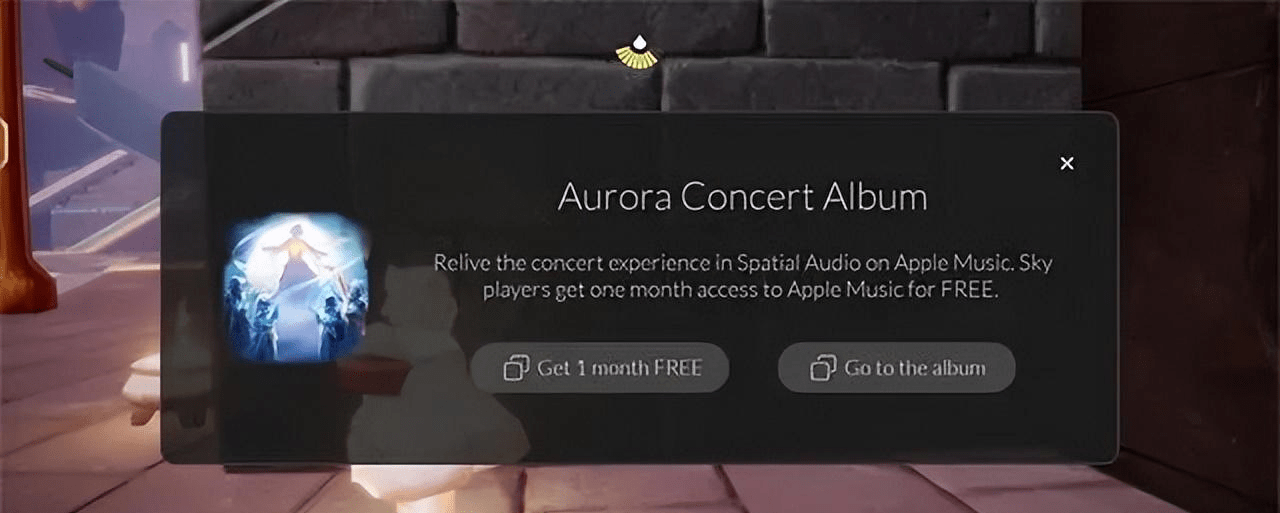Claim the Get 1 month FREE offer

point(600,368)
